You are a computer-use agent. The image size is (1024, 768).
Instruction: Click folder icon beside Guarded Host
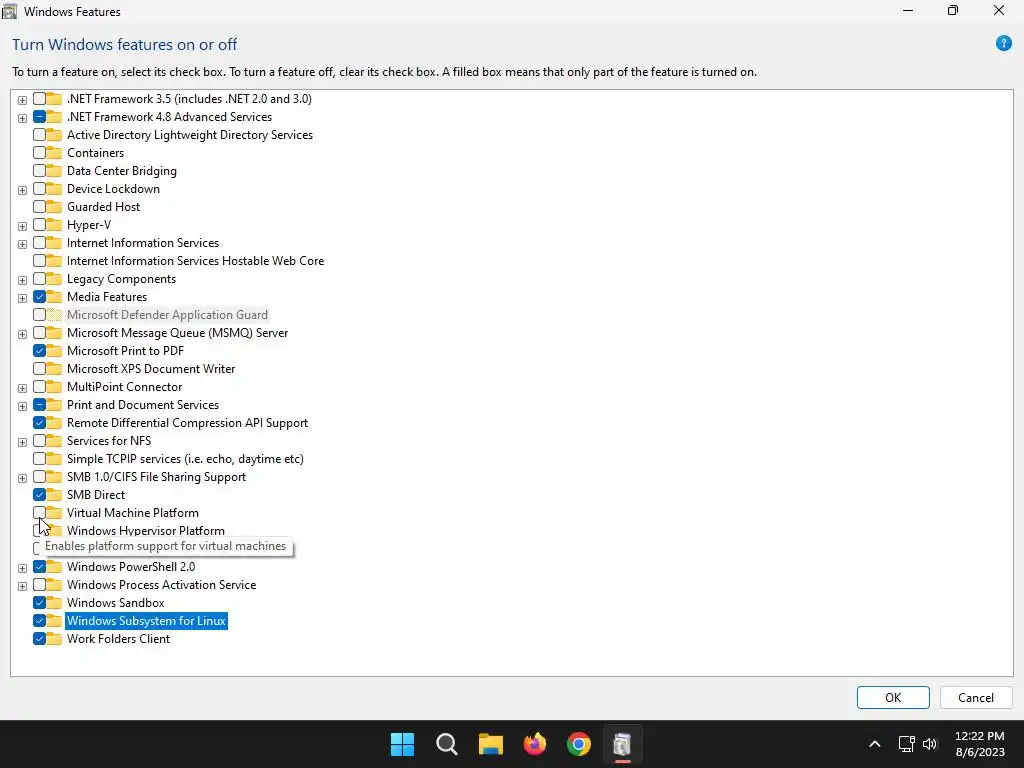[54, 207]
